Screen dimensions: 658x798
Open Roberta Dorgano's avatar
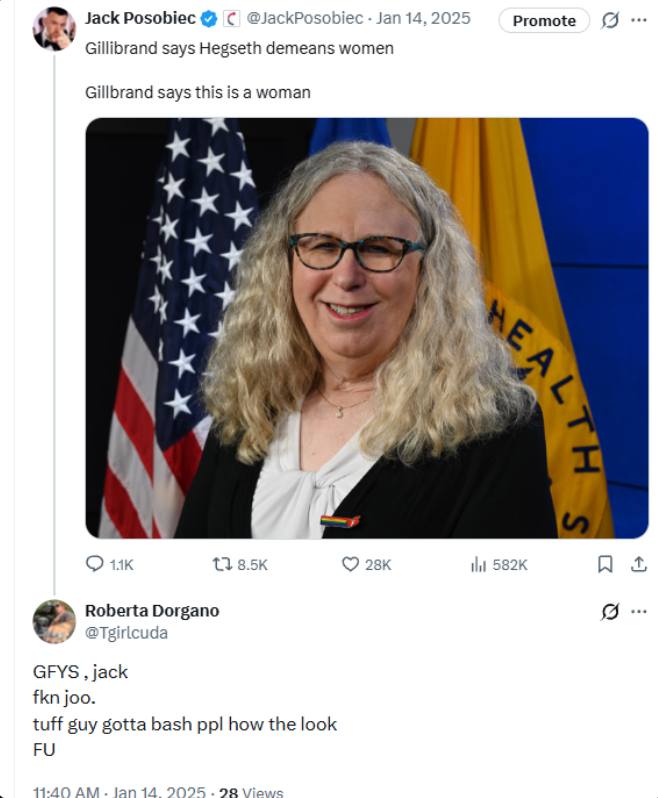53,621
